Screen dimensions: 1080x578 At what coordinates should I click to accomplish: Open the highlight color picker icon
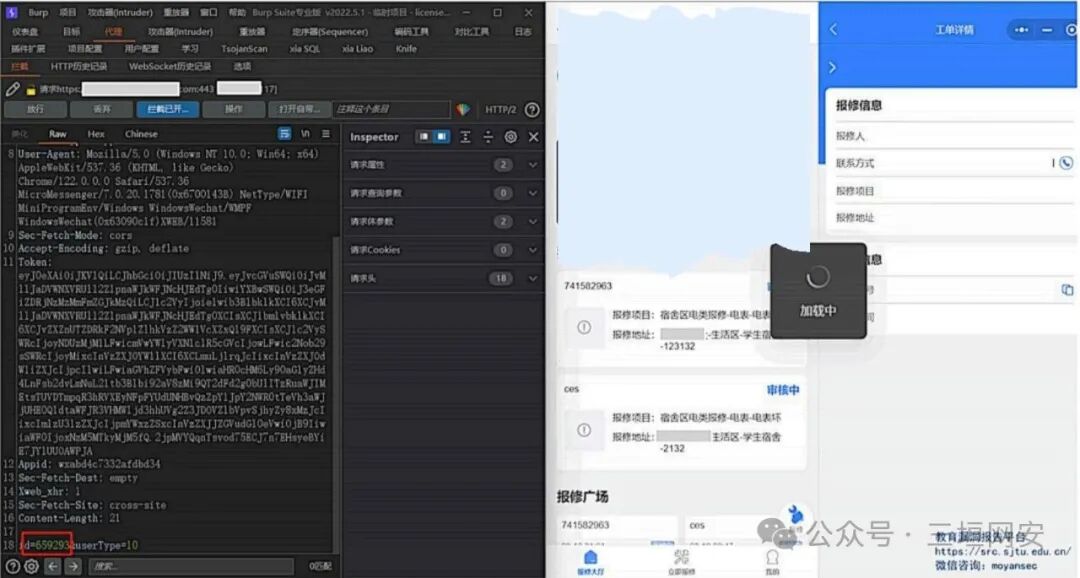point(463,110)
